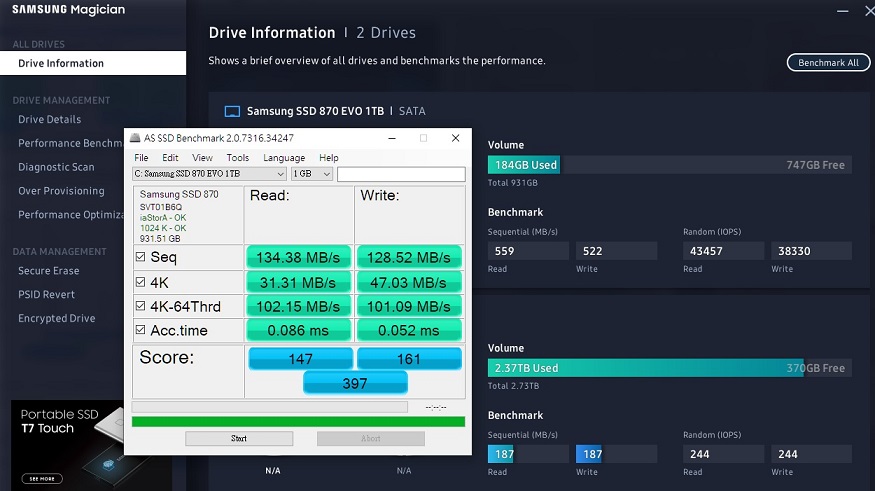
Task: Click the 4K read result 31.31 MB/s
Action: pyautogui.click(x=298, y=282)
